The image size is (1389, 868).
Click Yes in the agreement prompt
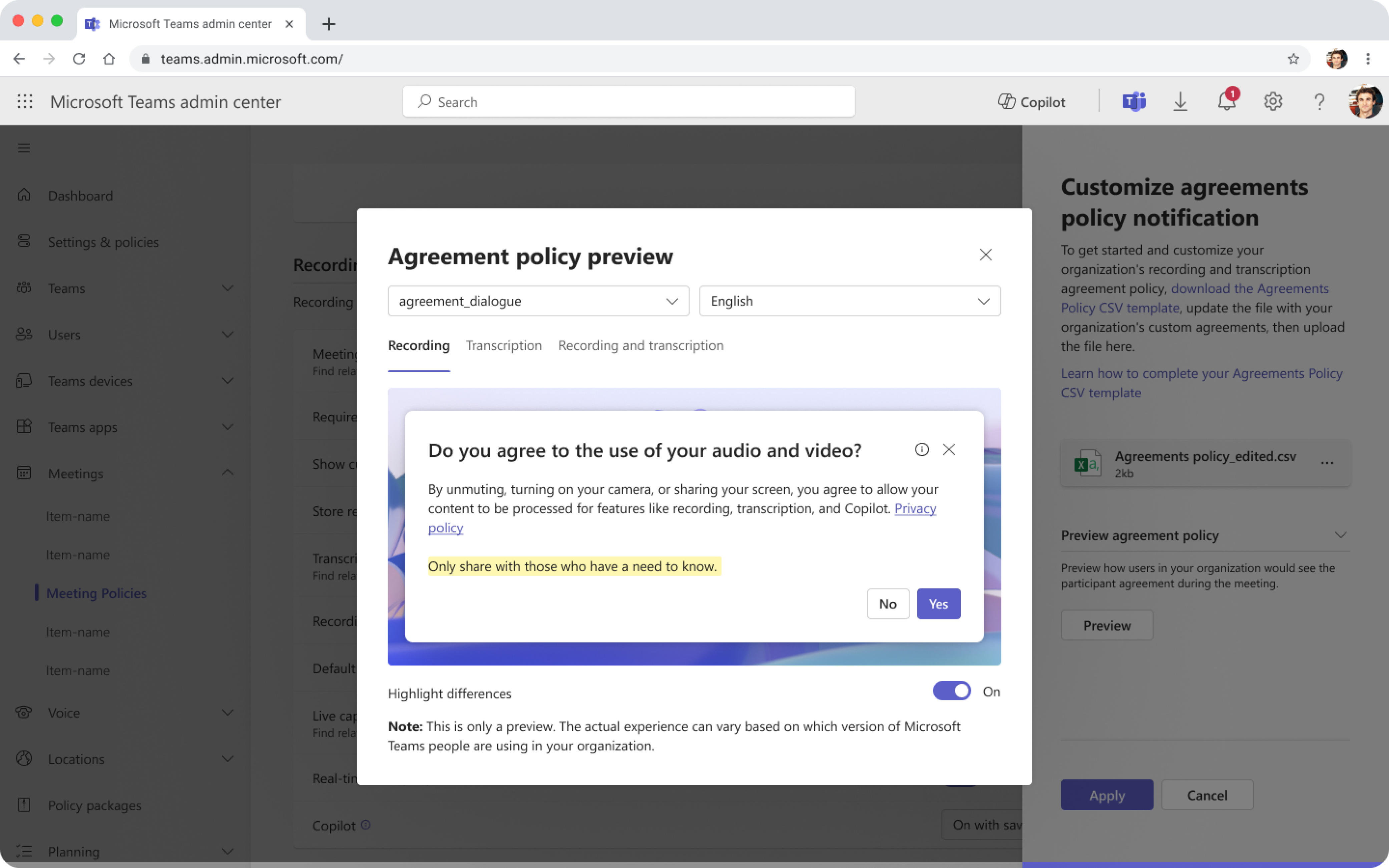[x=938, y=604]
